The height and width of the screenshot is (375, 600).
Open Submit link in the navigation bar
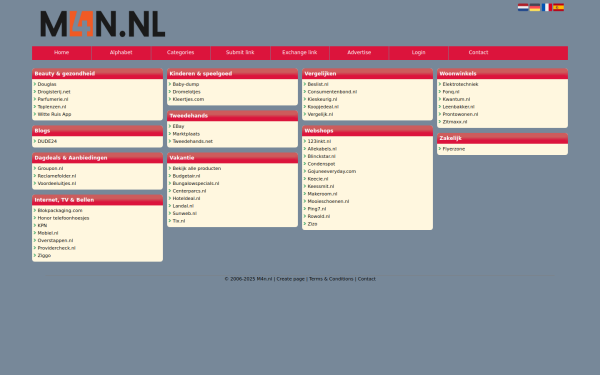point(240,52)
